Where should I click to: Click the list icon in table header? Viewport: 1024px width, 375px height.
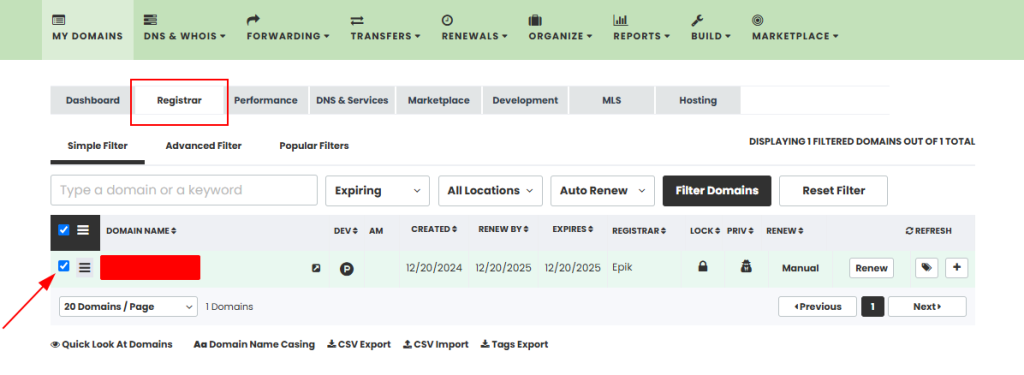coord(83,230)
